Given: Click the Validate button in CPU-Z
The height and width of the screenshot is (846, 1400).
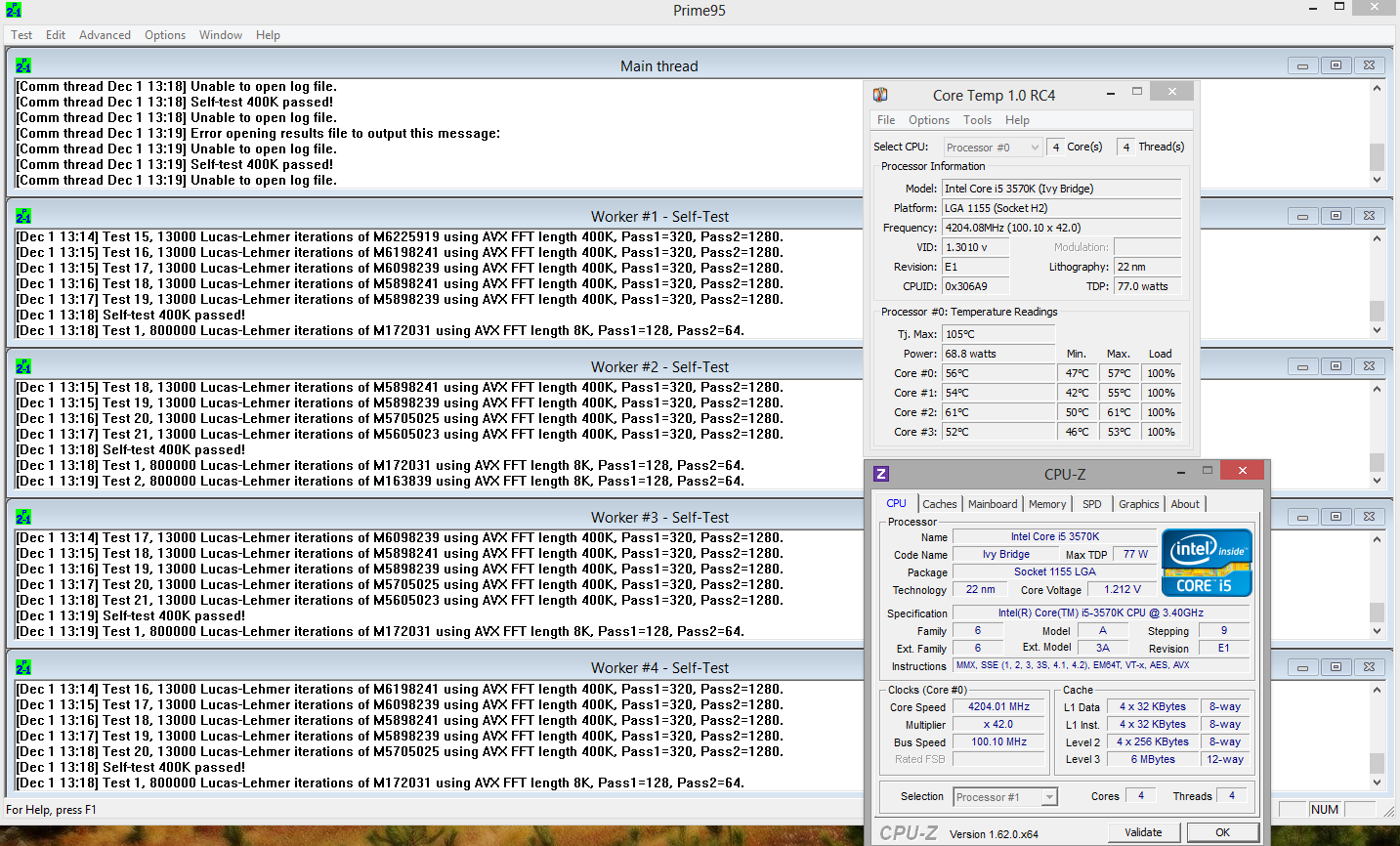Looking at the screenshot, I should coord(1143,832).
